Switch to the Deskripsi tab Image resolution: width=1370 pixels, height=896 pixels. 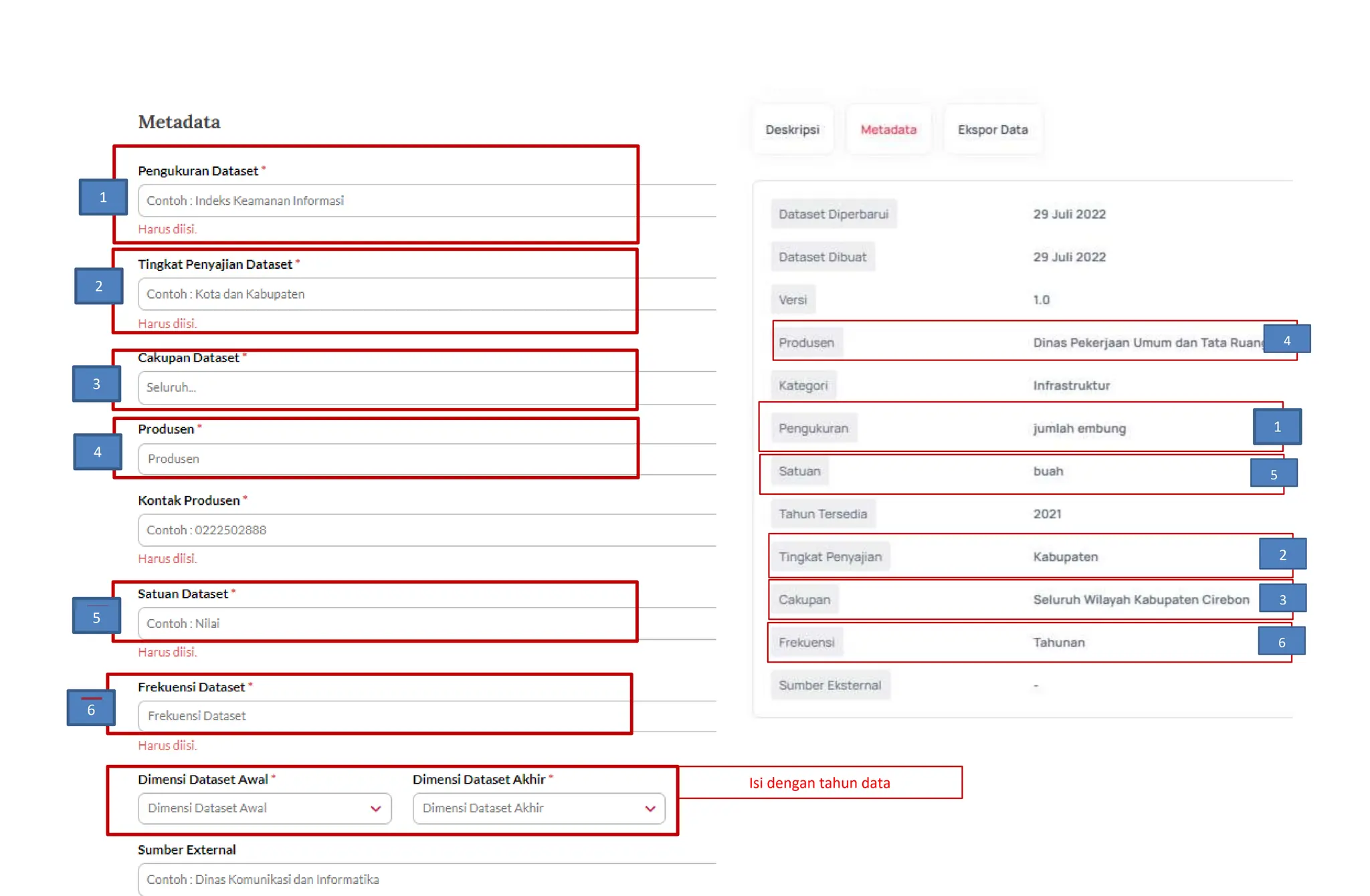pos(792,130)
